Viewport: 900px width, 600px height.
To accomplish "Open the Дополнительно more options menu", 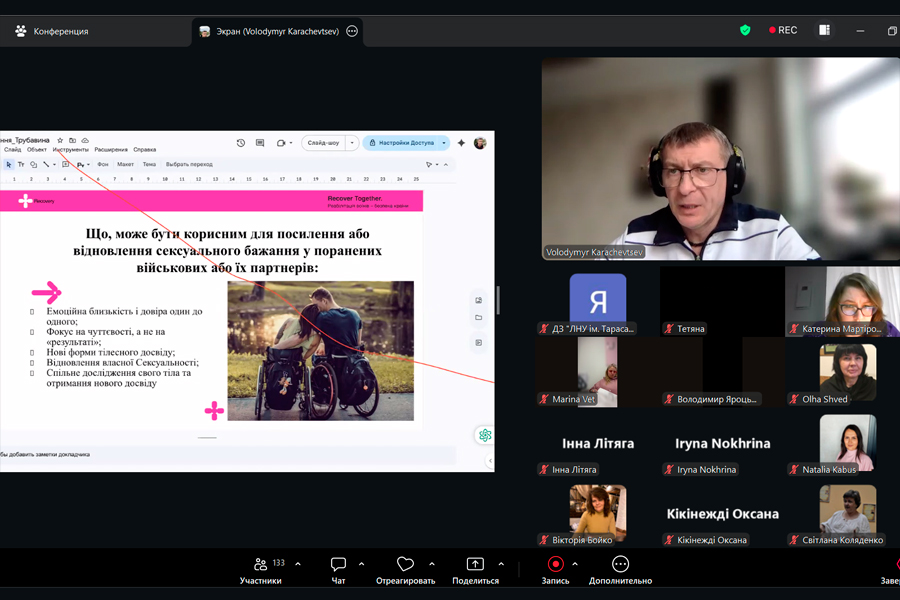I will coord(620,565).
